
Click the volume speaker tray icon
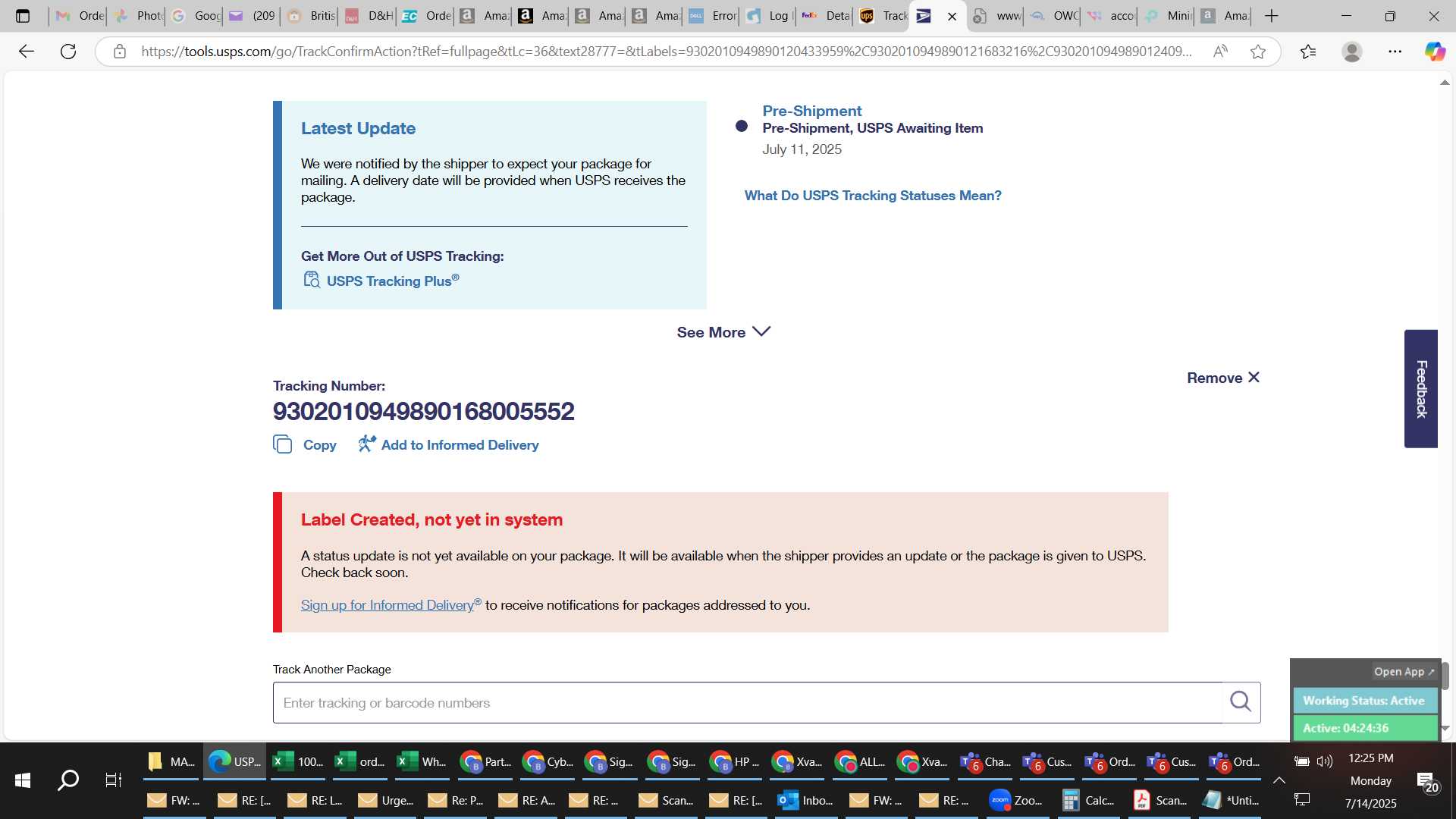click(1325, 761)
